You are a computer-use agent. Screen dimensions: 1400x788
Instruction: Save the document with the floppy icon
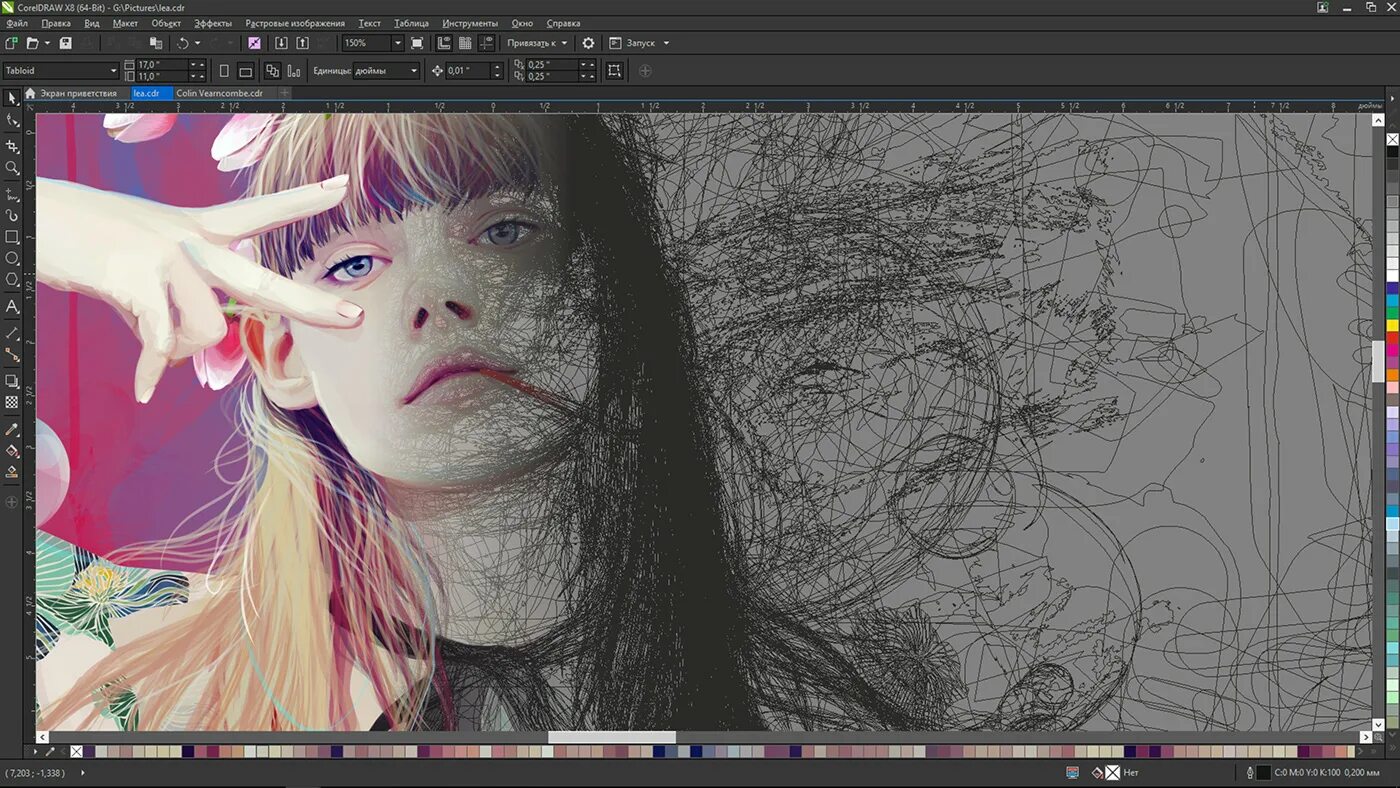pyautogui.click(x=65, y=43)
